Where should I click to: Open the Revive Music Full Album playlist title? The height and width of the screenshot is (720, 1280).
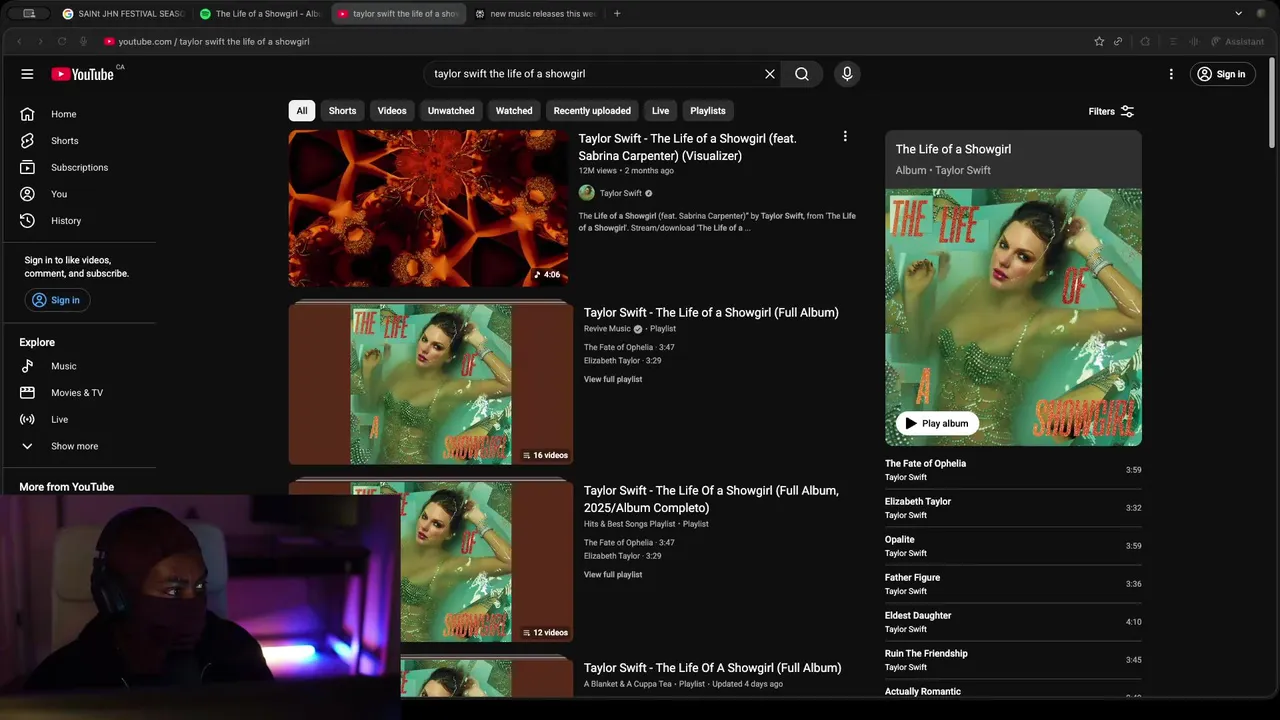[711, 313]
